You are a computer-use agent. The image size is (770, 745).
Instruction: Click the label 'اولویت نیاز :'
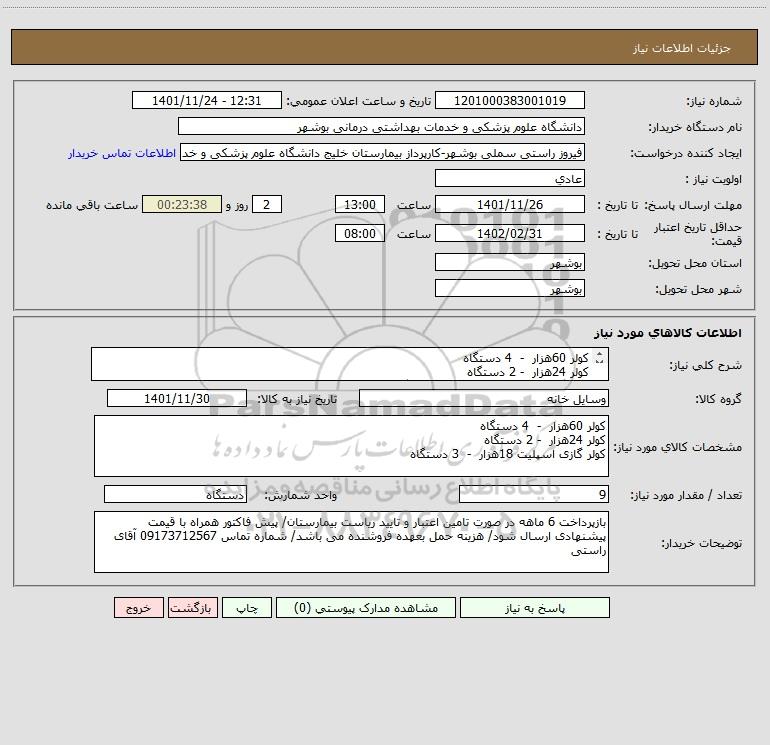click(714, 180)
